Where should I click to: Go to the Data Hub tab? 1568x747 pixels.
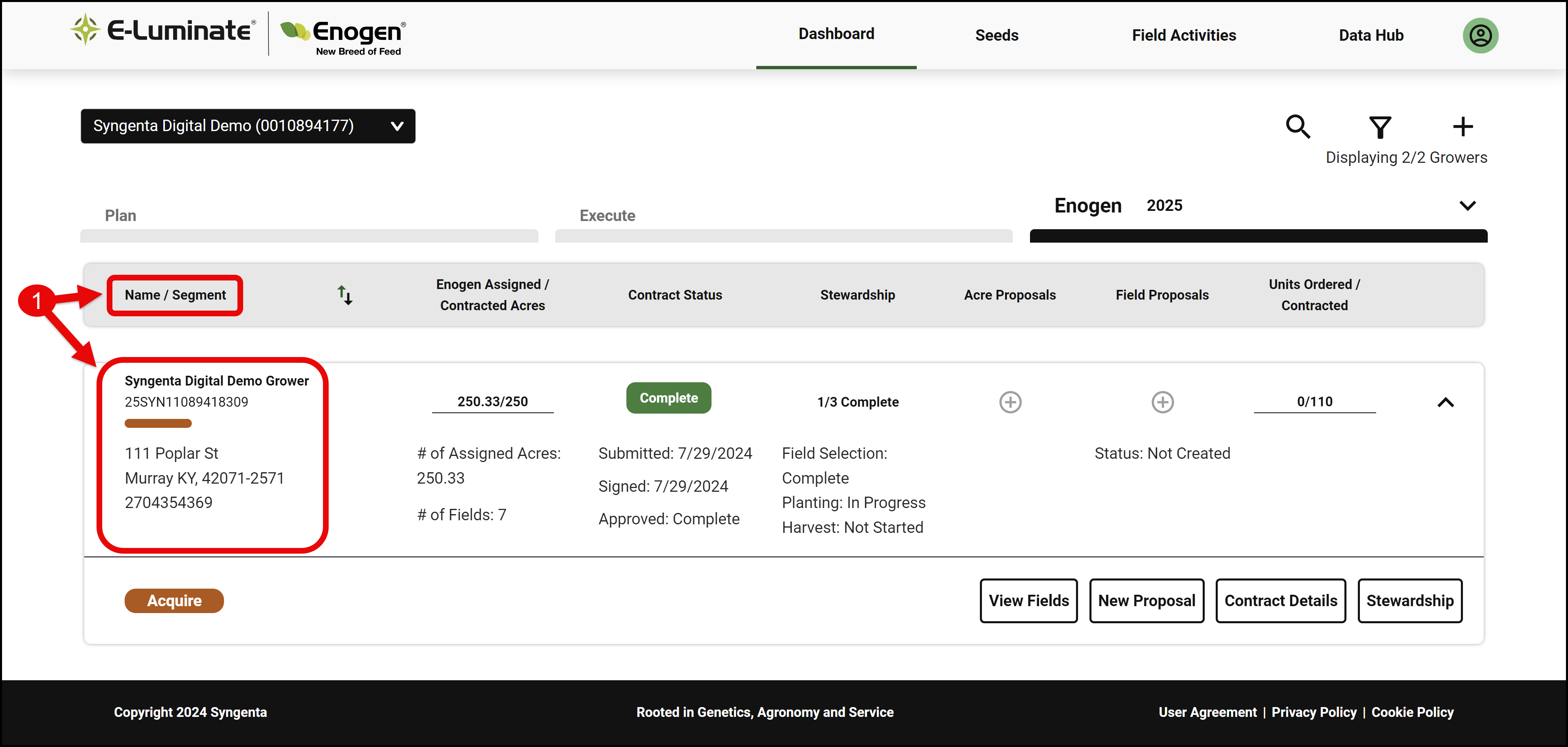[1371, 35]
